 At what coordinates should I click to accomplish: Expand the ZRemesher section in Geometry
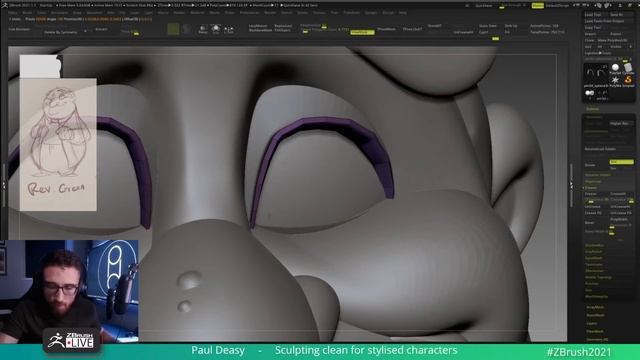(594, 271)
